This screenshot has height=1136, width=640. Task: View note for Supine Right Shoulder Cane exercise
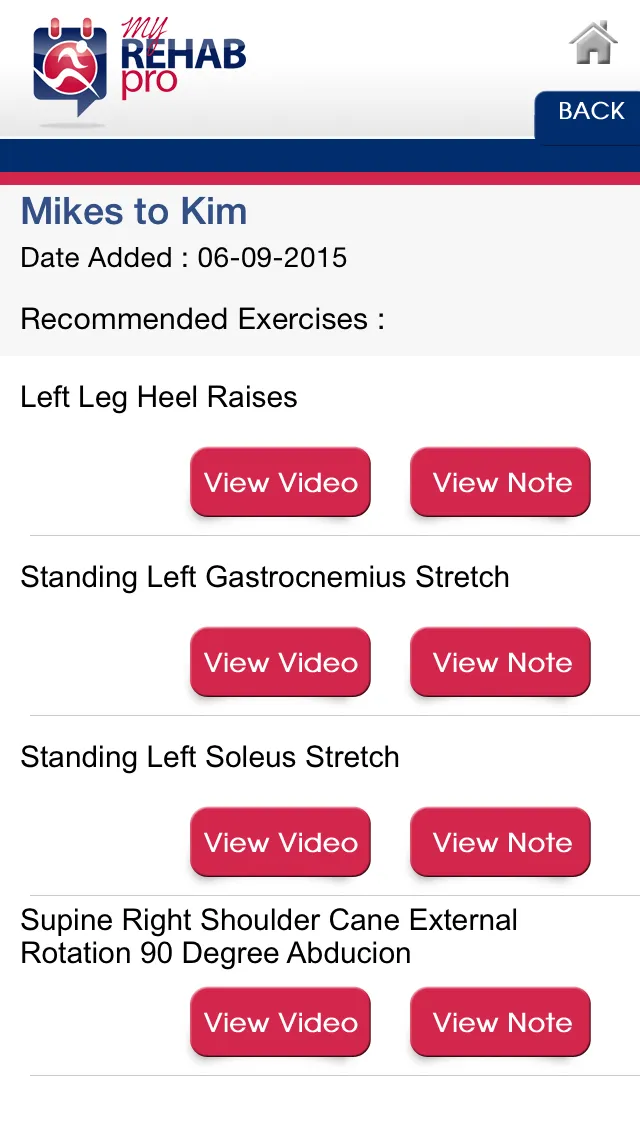click(501, 1022)
